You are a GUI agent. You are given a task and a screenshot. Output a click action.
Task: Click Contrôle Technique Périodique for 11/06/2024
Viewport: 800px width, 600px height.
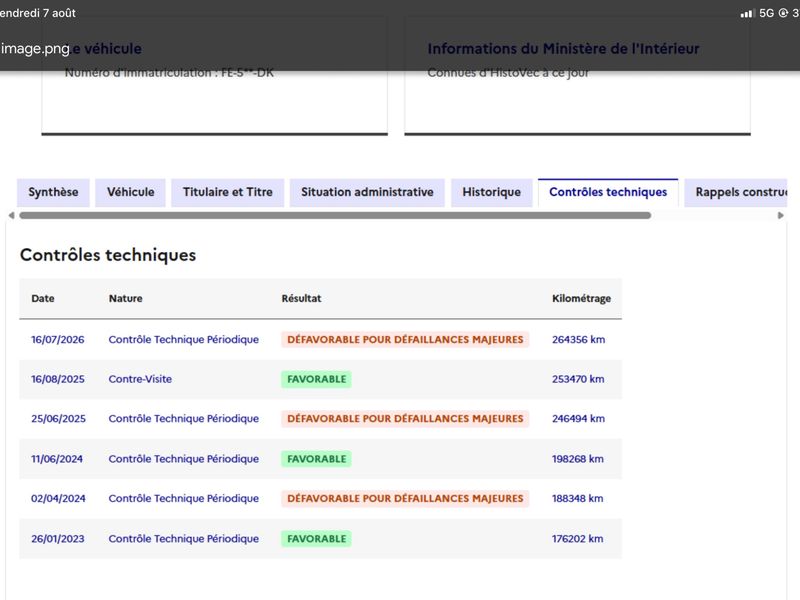tap(184, 459)
